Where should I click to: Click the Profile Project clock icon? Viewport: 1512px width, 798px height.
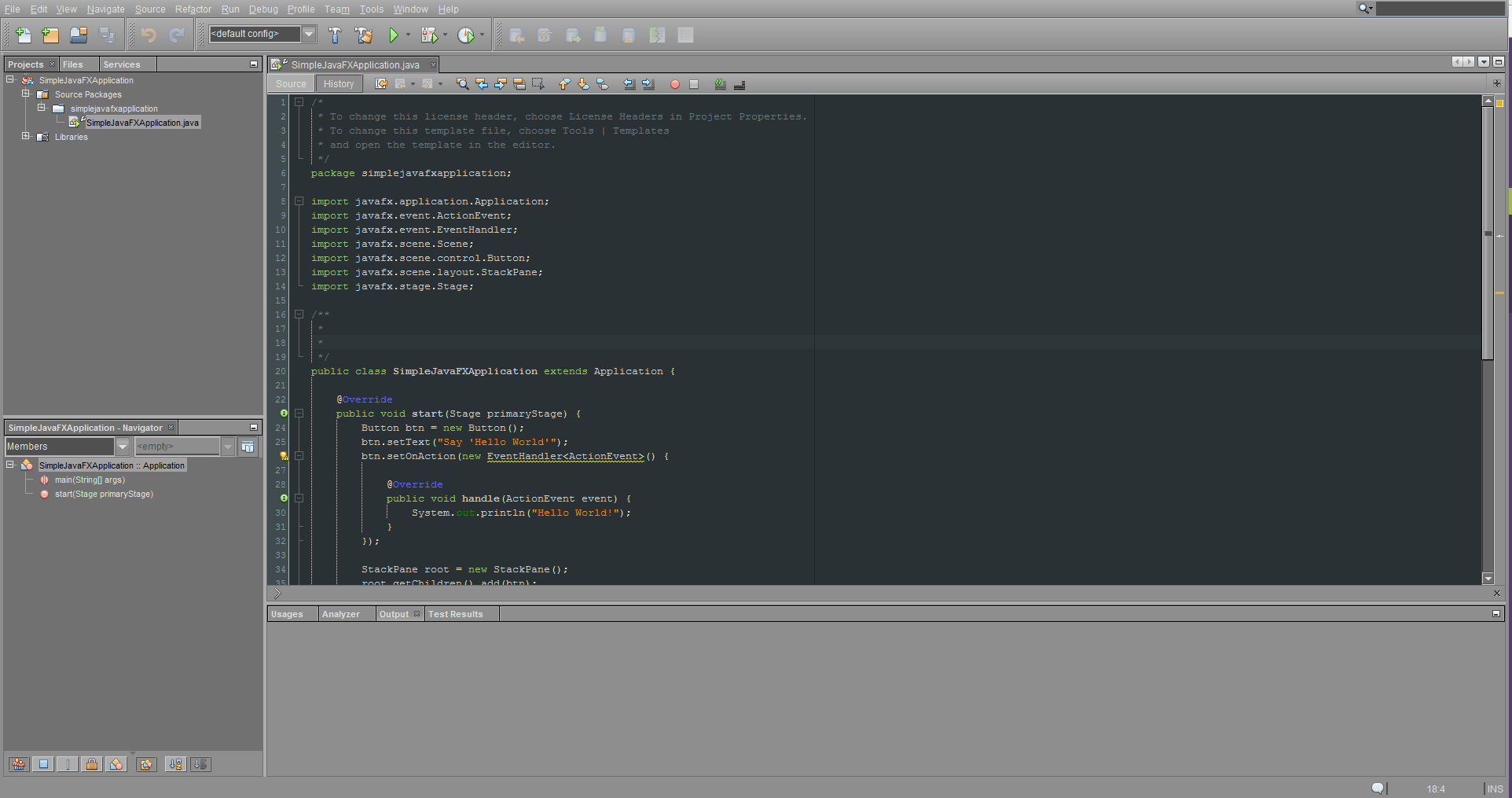coord(466,35)
